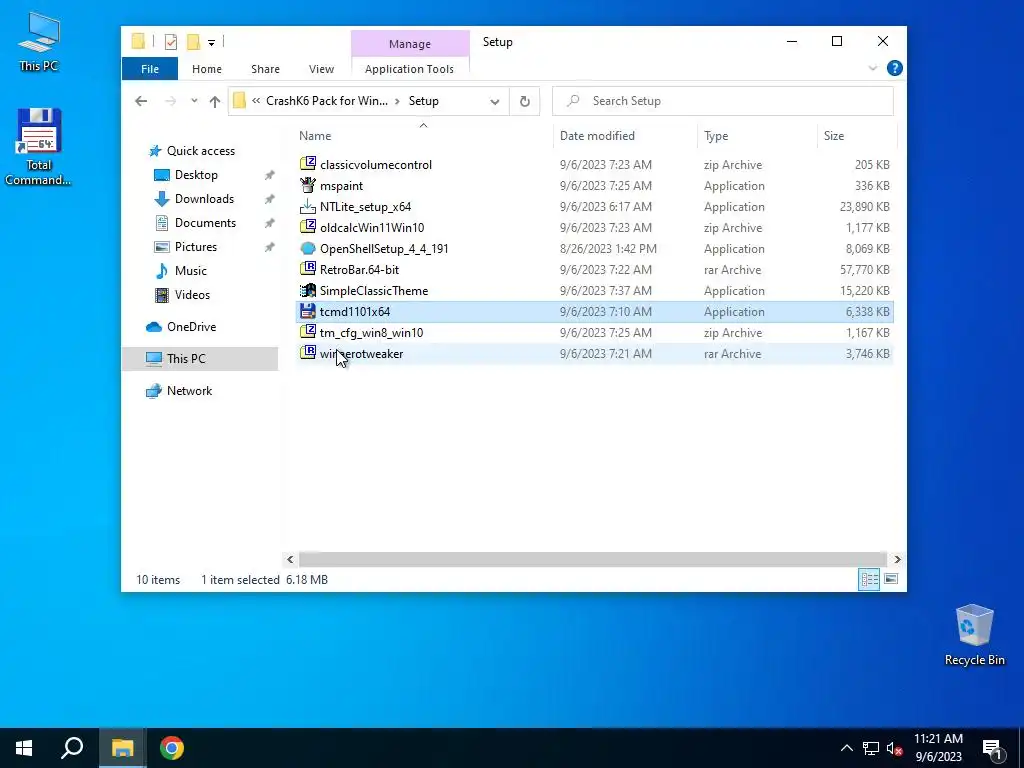This screenshot has height=768, width=1024.
Task: Click the horizontal scrollbar track
Action: (x=593, y=560)
